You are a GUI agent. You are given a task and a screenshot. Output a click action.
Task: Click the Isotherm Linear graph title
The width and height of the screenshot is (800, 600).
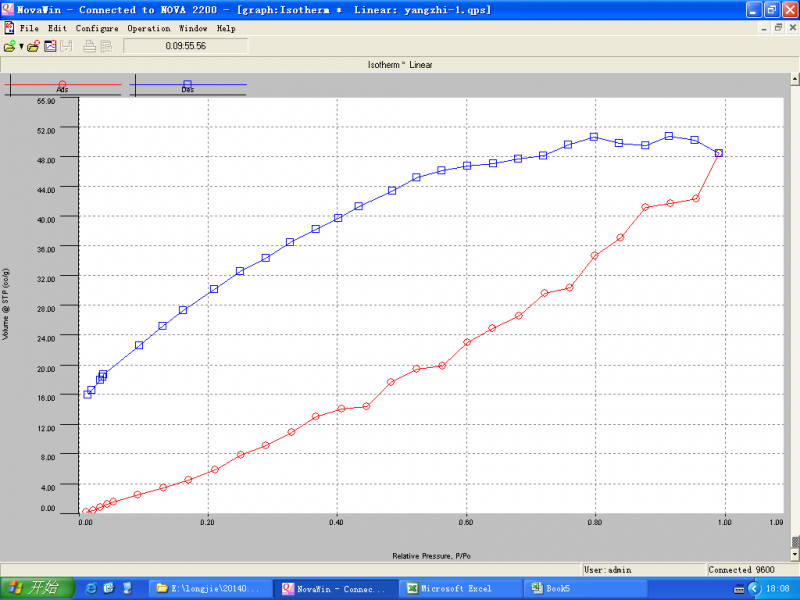[400, 65]
